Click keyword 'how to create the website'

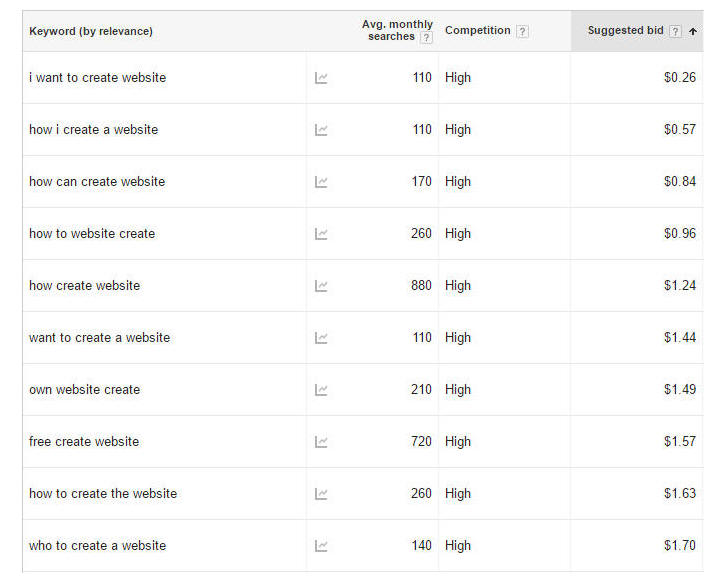tap(103, 494)
